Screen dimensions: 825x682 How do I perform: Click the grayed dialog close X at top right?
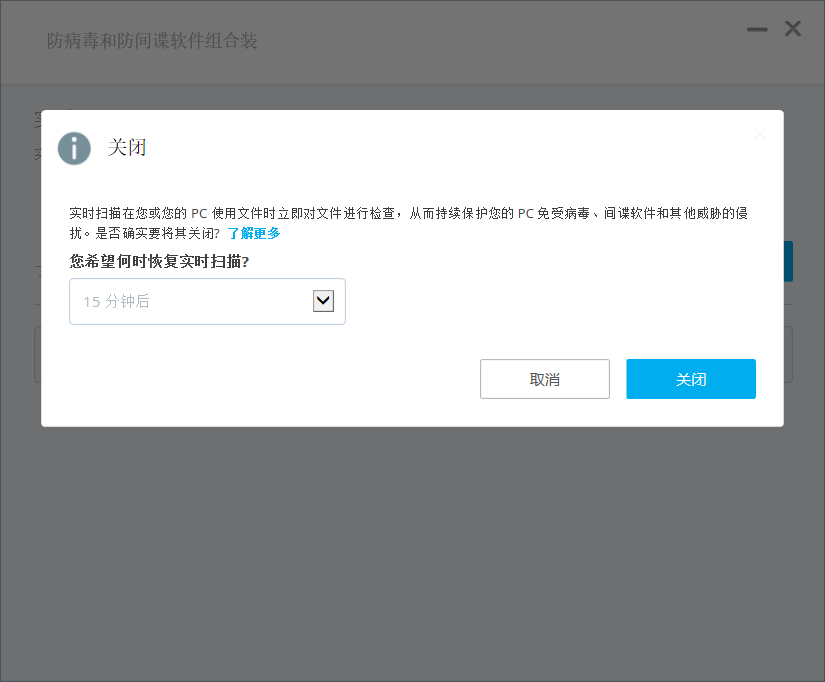[759, 134]
